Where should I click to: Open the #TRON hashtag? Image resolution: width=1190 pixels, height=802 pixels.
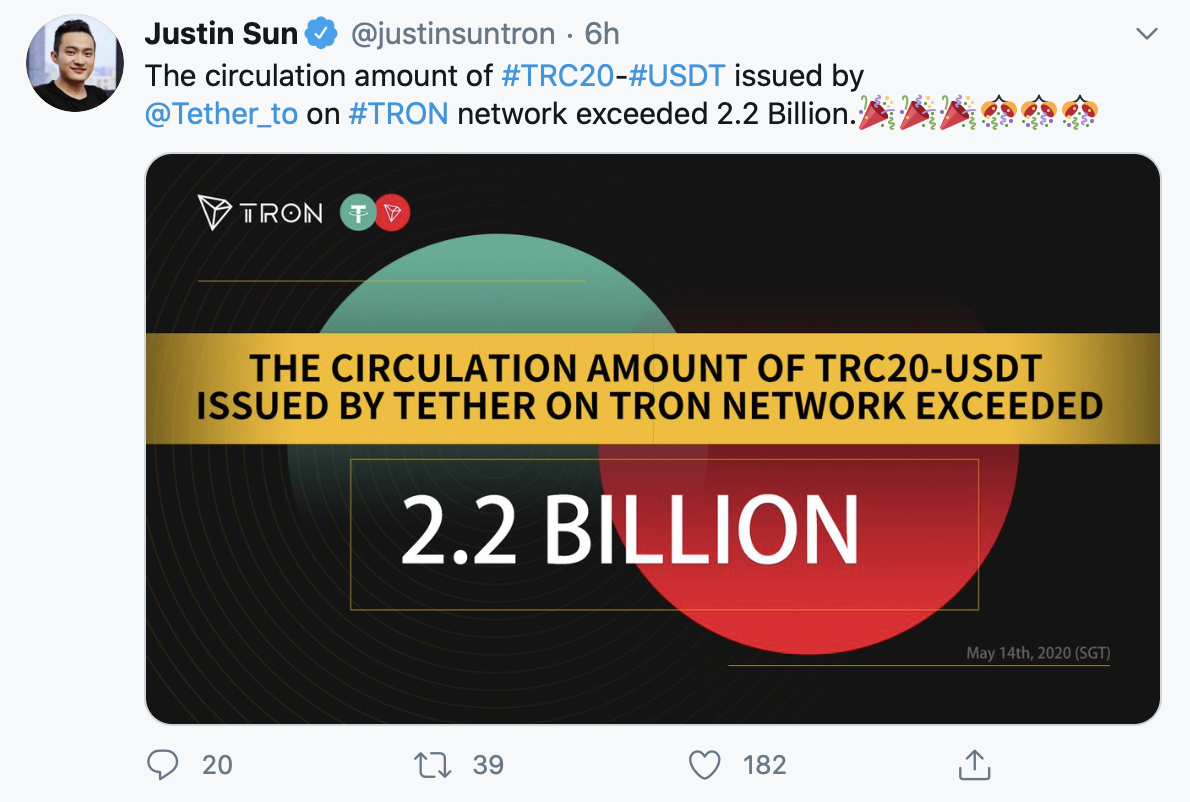398,114
